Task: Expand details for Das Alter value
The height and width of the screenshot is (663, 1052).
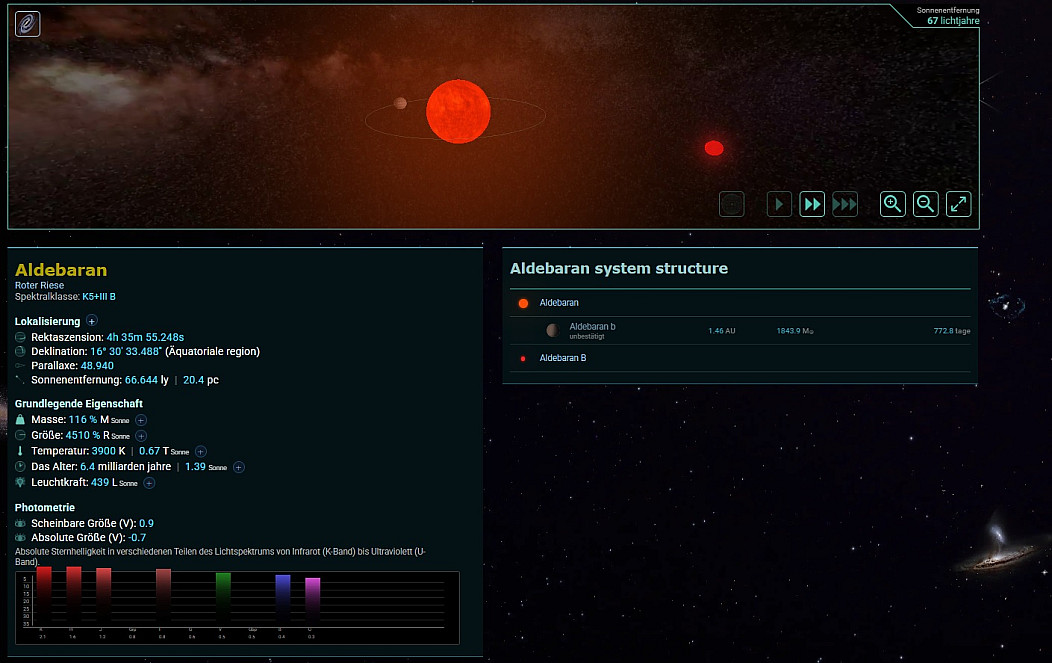Action: [239, 467]
